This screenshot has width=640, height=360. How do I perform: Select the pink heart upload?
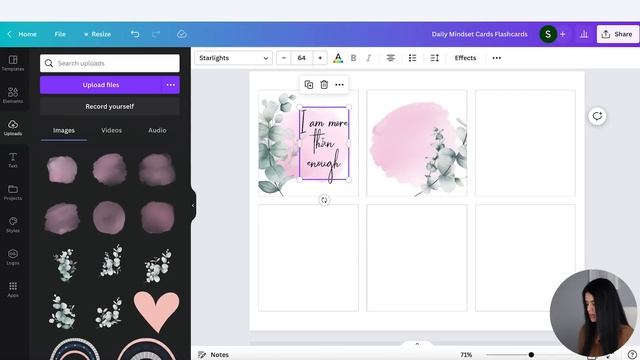(x=156, y=311)
